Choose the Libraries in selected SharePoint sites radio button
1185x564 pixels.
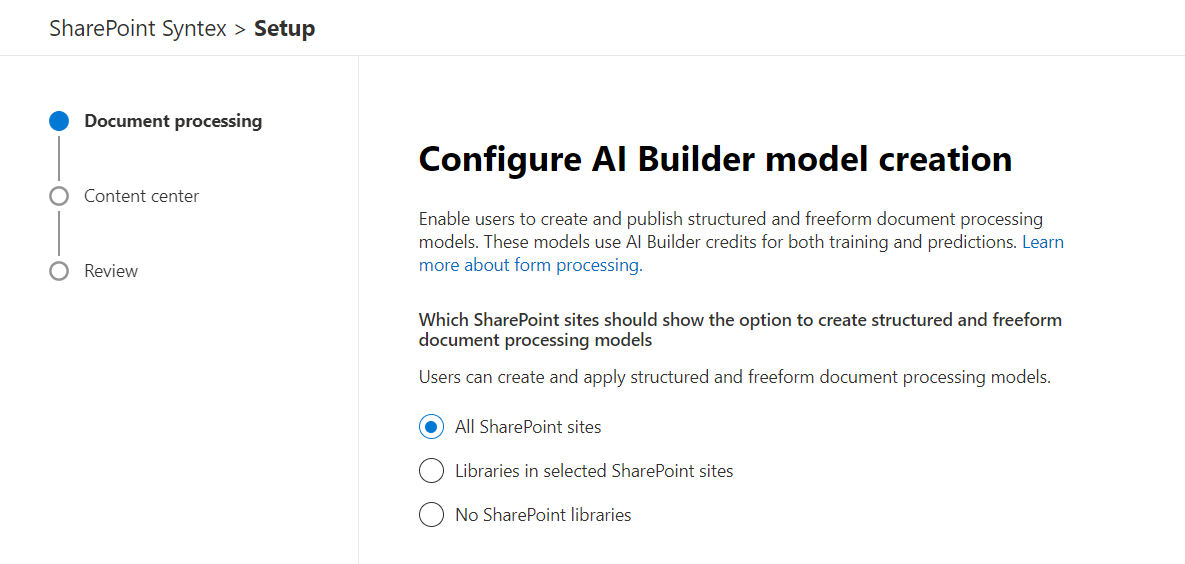click(431, 471)
